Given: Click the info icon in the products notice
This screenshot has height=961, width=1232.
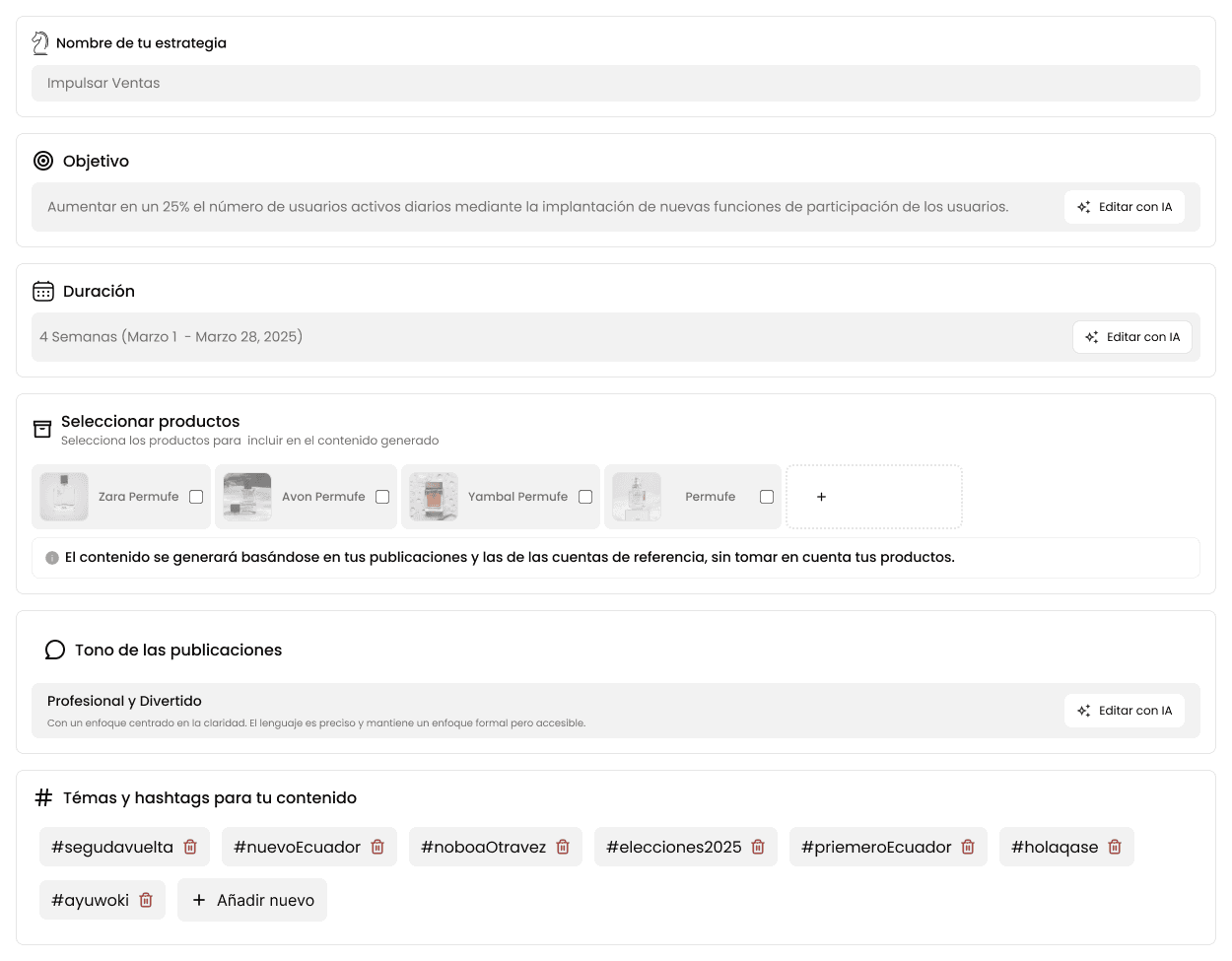Looking at the screenshot, I should [52, 557].
